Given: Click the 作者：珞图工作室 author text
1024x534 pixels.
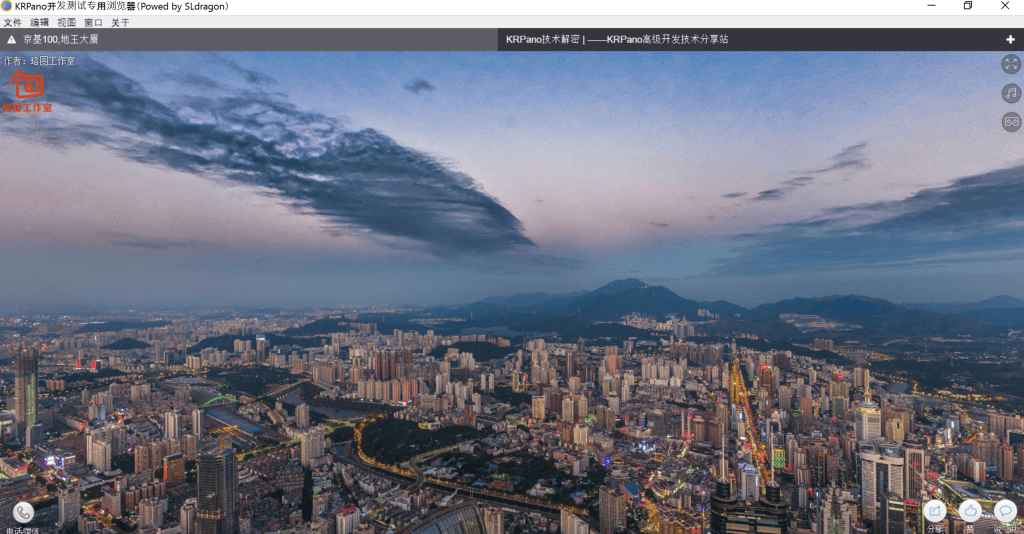Looking at the screenshot, I should tap(39, 61).
